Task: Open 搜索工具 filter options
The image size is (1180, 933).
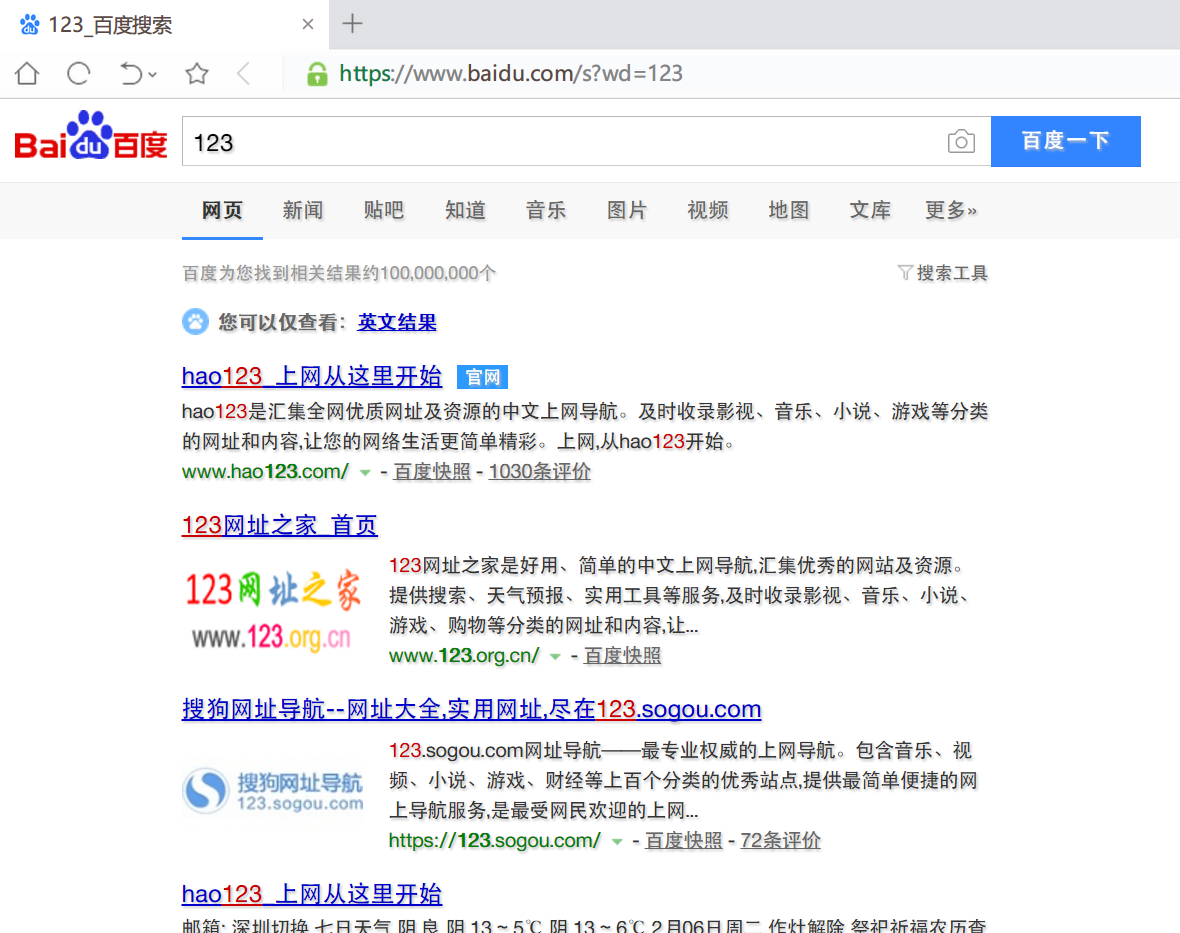Action: 943,273
